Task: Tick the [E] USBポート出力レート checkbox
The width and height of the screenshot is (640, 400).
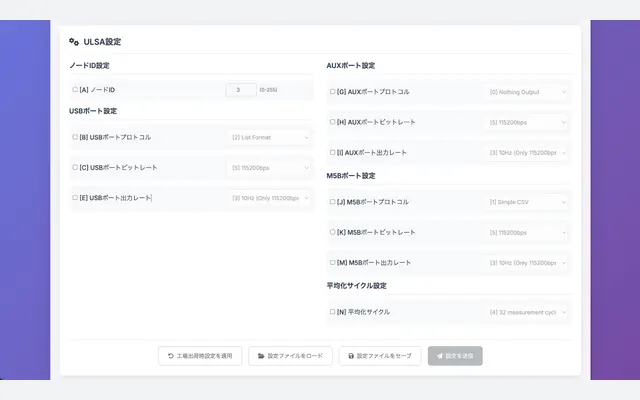Action: [x=75, y=198]
